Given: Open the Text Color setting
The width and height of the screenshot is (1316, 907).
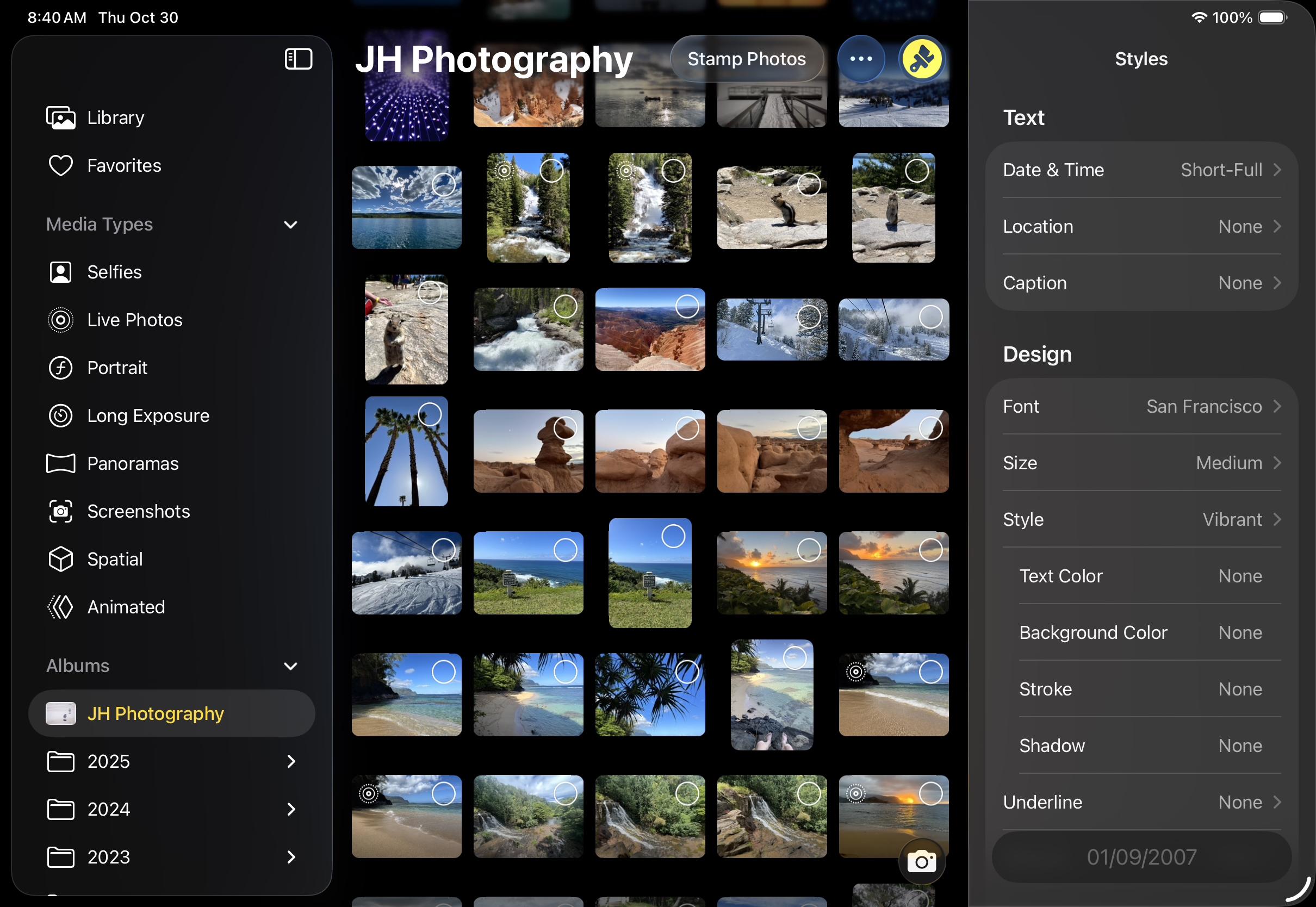Looking at the screenshot, I should point(1141,576).
